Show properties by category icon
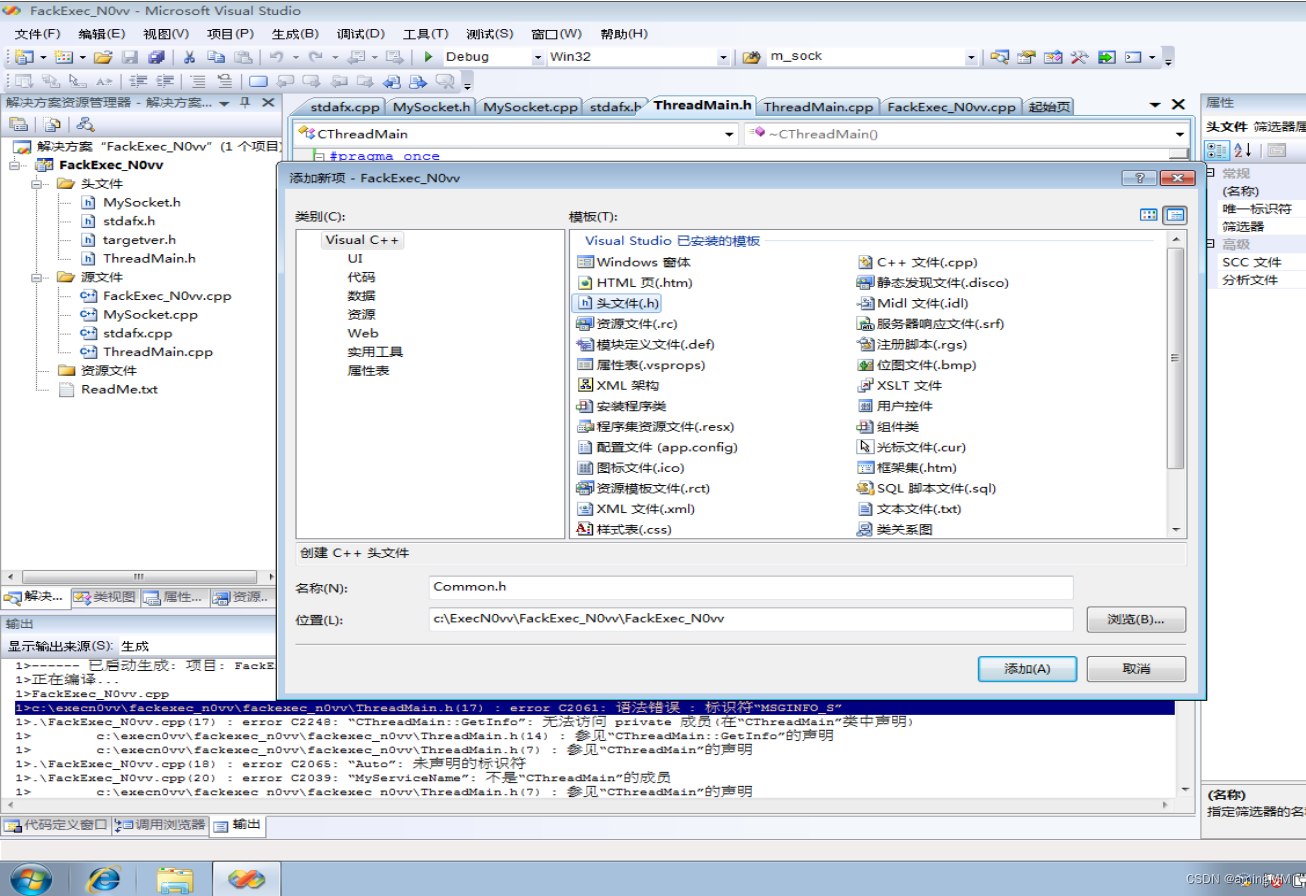Viewport: 1306px width, 896px height. coord(1217,150)
